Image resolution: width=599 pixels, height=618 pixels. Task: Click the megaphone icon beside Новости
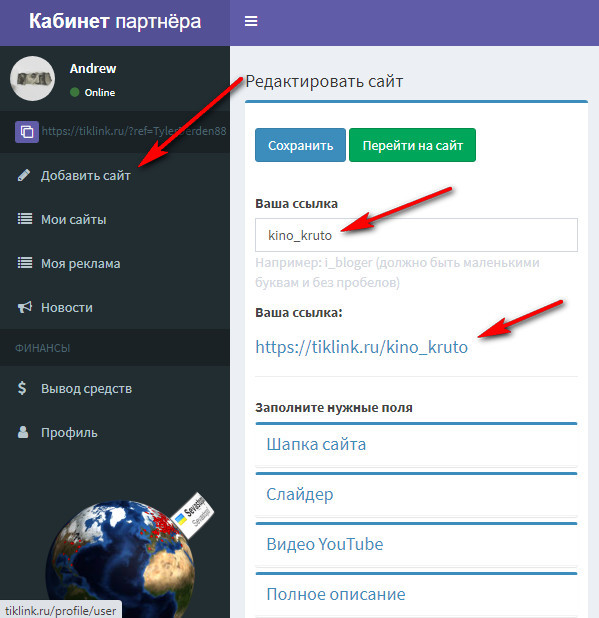click(x=25, y=307)
